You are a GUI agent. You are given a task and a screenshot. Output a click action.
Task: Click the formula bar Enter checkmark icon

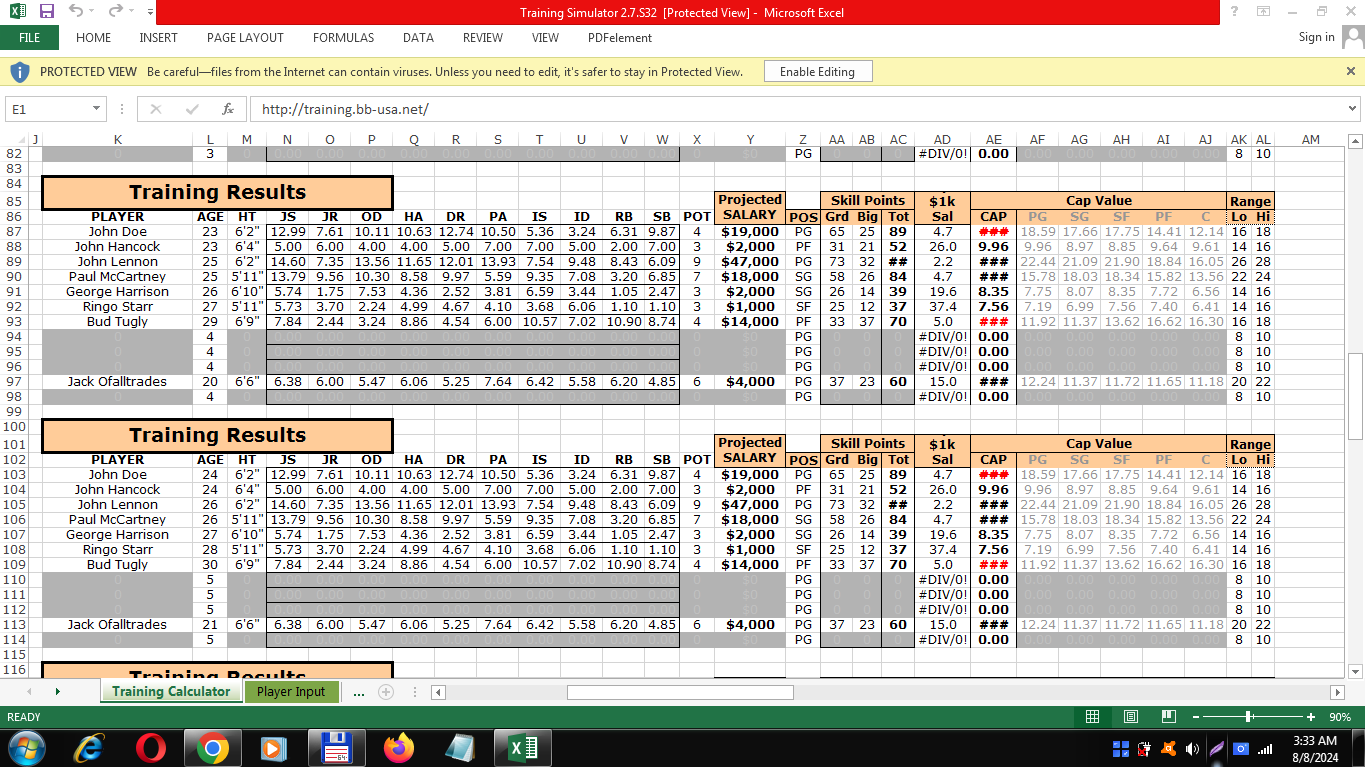tap(192, 109)
